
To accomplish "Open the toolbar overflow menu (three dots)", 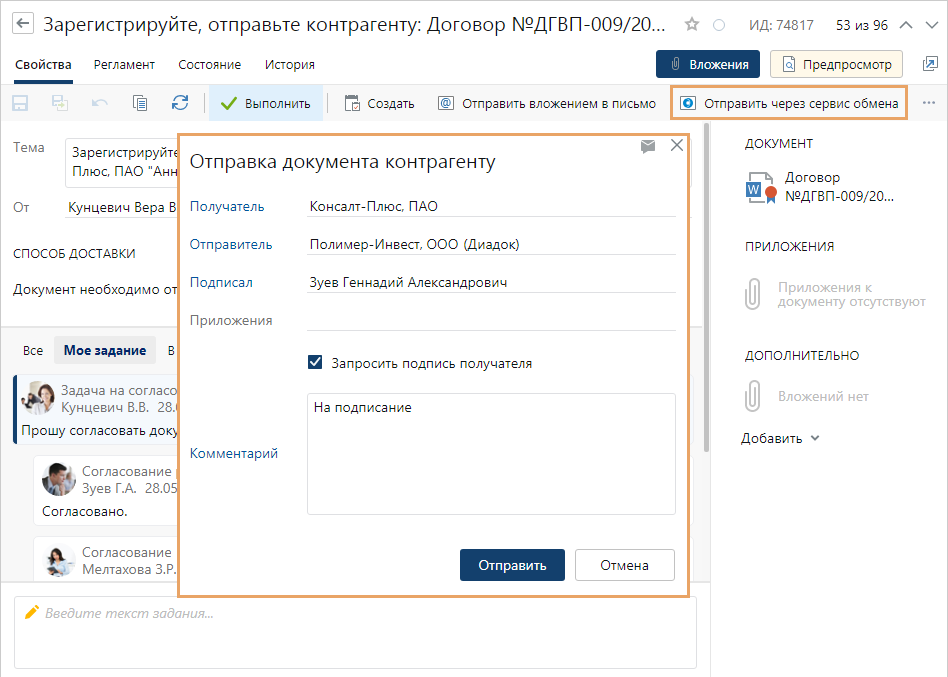I will coord(929,103).
